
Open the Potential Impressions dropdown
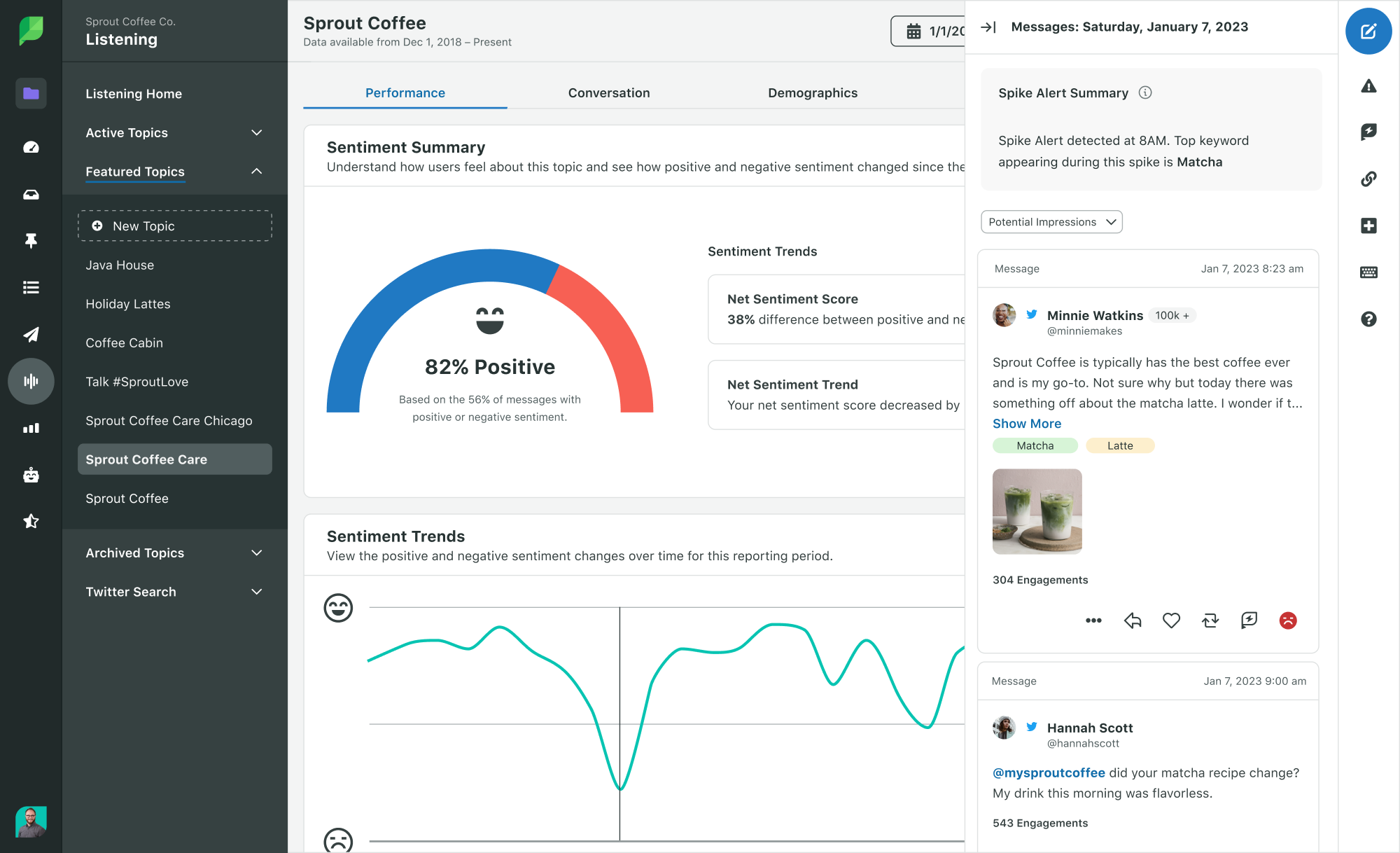tap(1051, 221)
